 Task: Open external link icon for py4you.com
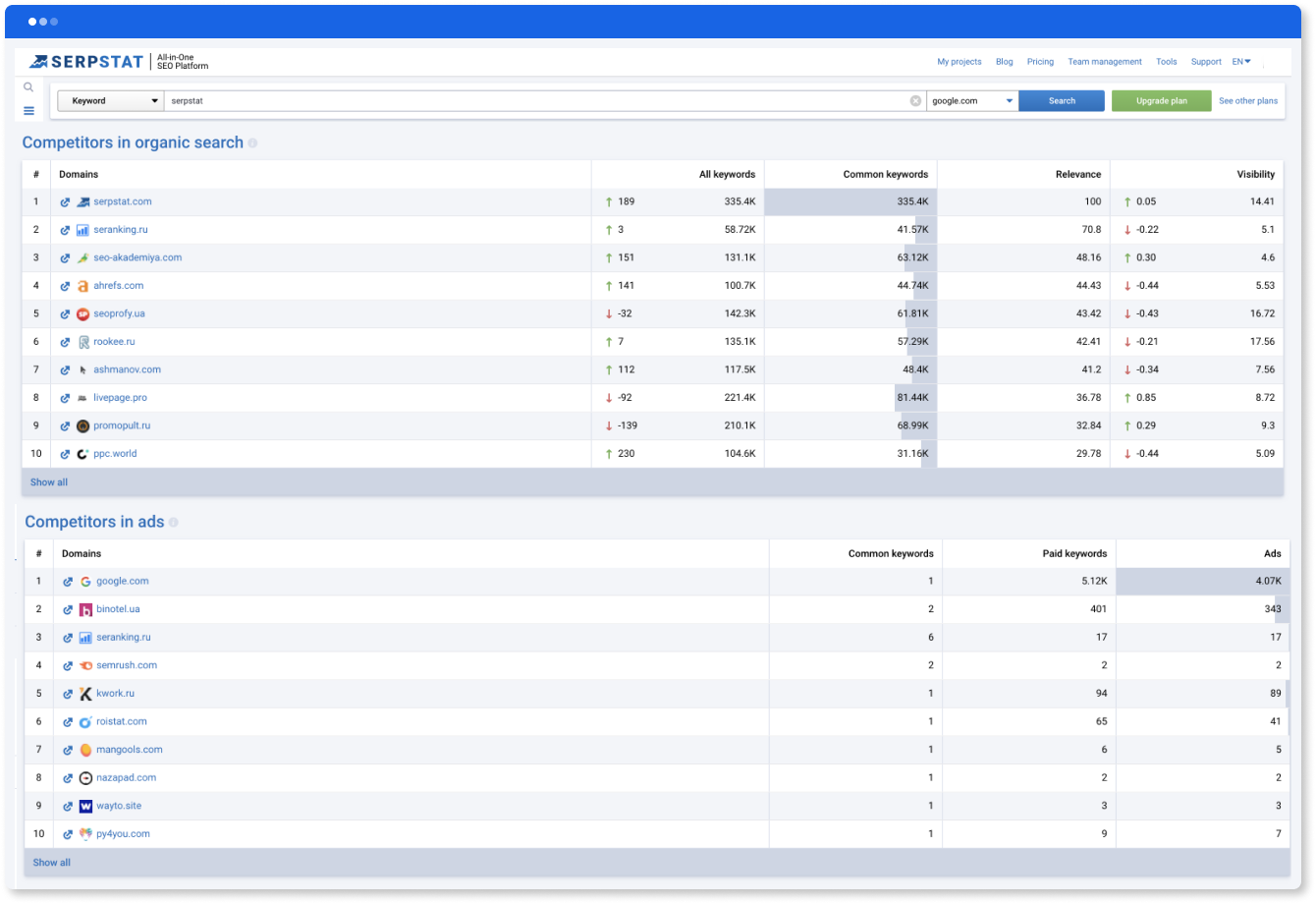(68, 834)
